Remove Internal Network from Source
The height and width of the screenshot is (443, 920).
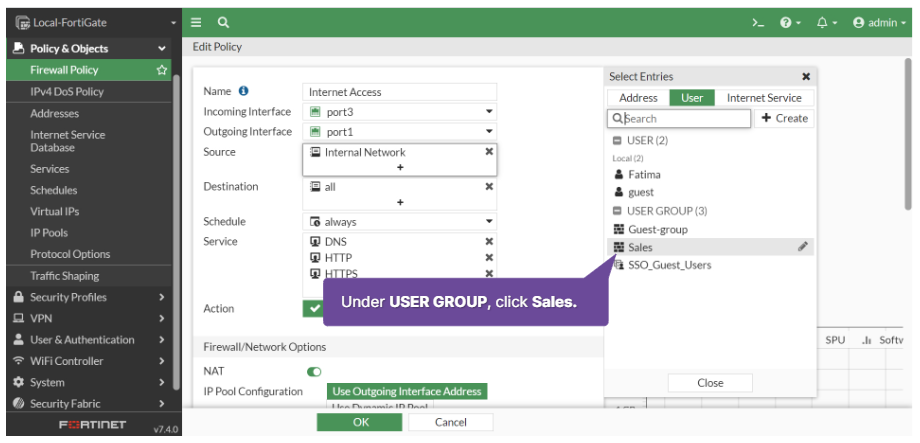(489, 152)
